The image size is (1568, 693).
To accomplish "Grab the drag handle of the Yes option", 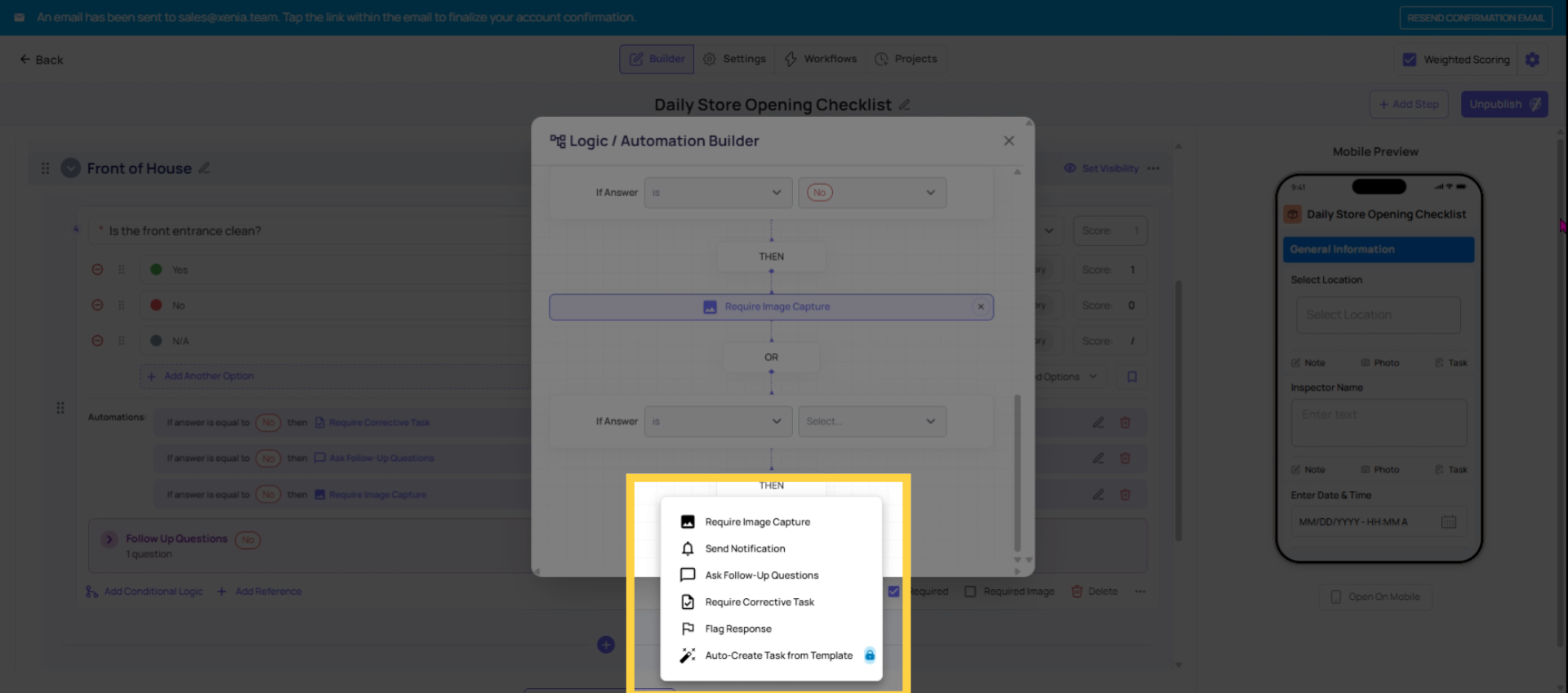I will pyautogui.click(x=122, y=270).
